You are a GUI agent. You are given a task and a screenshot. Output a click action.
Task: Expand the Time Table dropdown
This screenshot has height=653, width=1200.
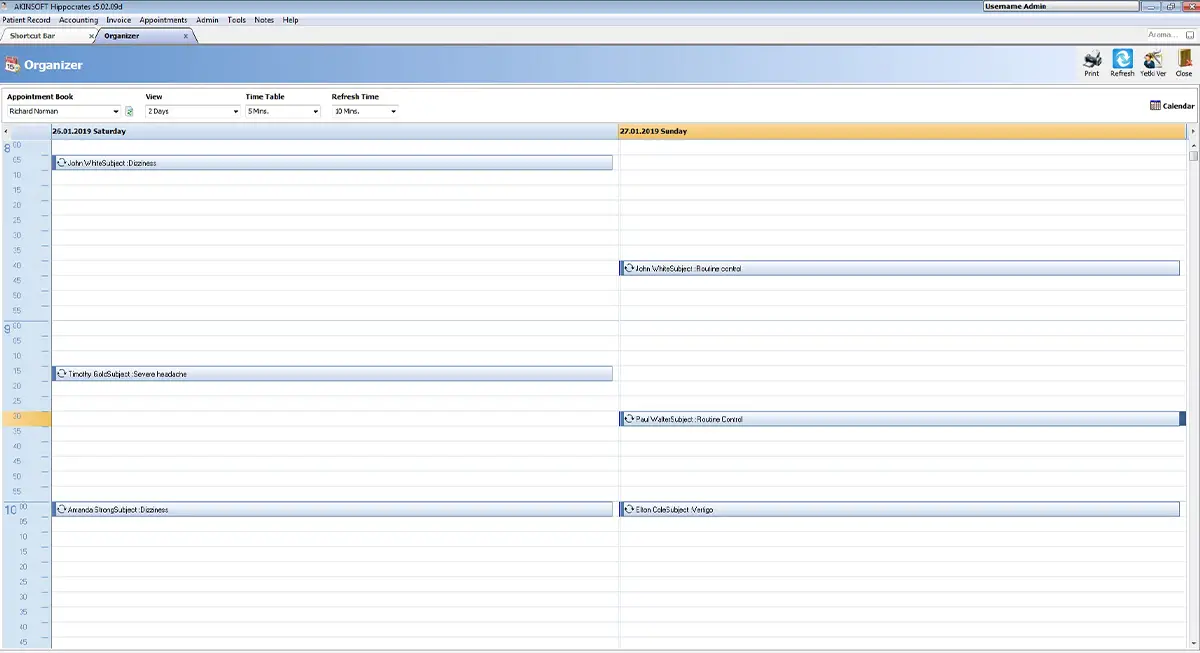click(316, 111)
